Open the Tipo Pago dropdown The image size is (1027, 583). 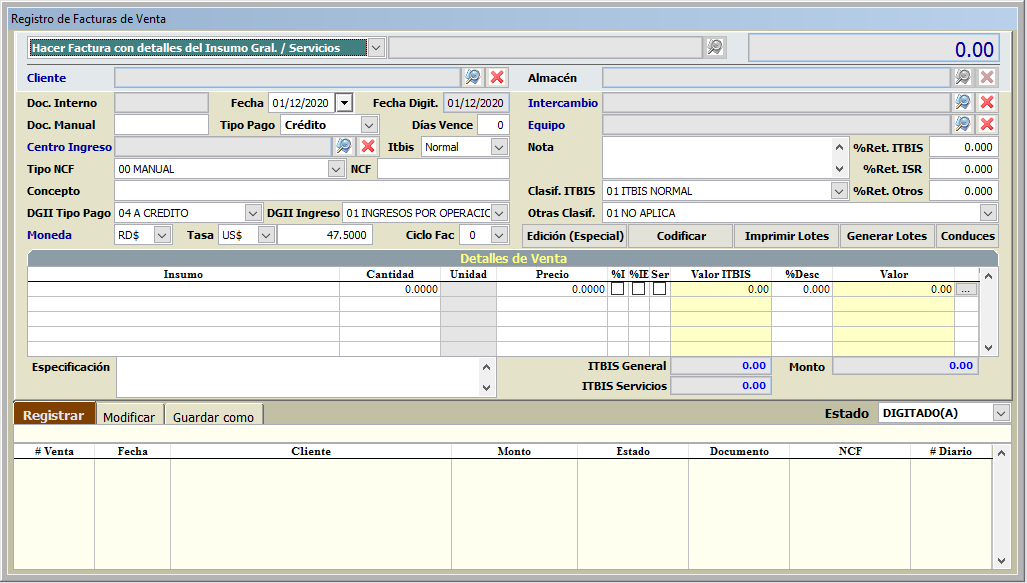[369, 125]
